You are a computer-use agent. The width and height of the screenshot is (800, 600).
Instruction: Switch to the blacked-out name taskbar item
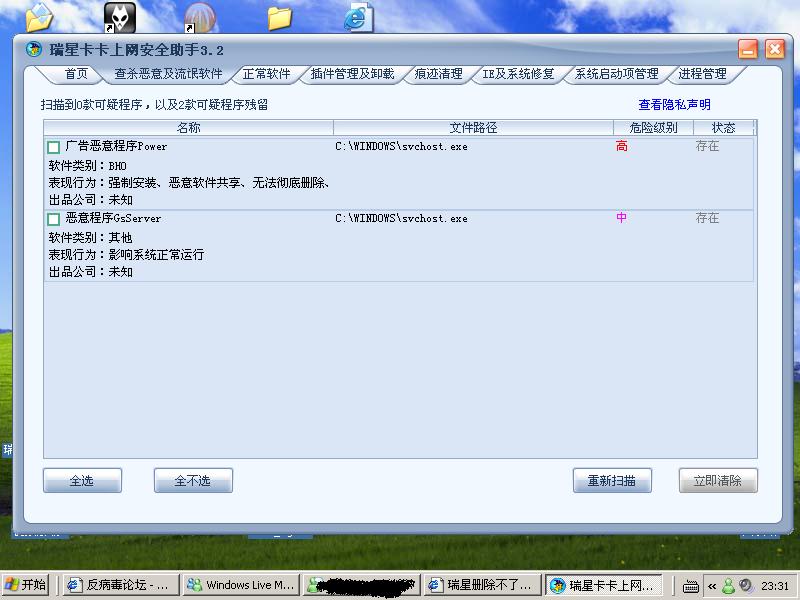point(362,585)
